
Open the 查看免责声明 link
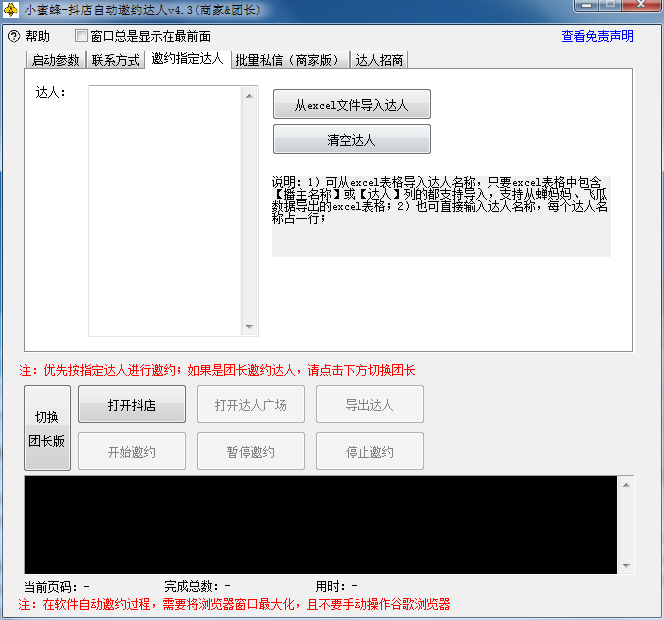coord(597,36)
